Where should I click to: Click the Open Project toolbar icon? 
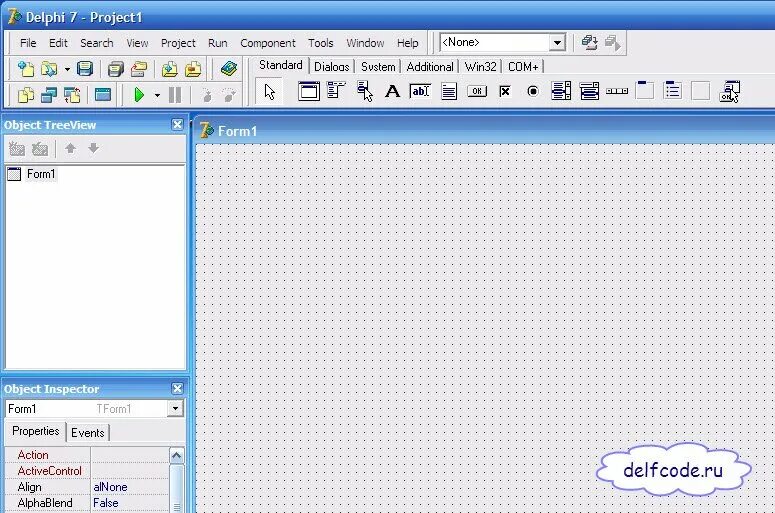[x=139, y=69]
